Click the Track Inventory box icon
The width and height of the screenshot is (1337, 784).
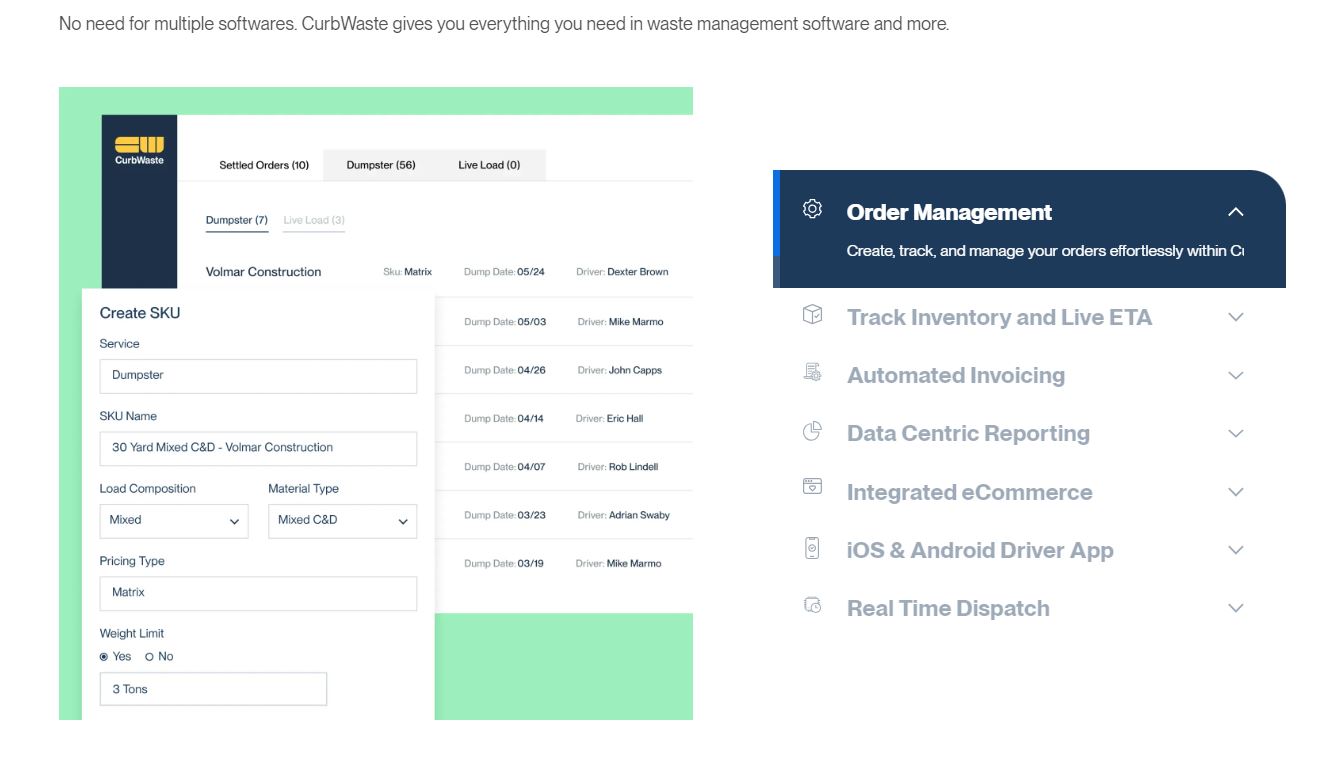[x=812, y=315]
